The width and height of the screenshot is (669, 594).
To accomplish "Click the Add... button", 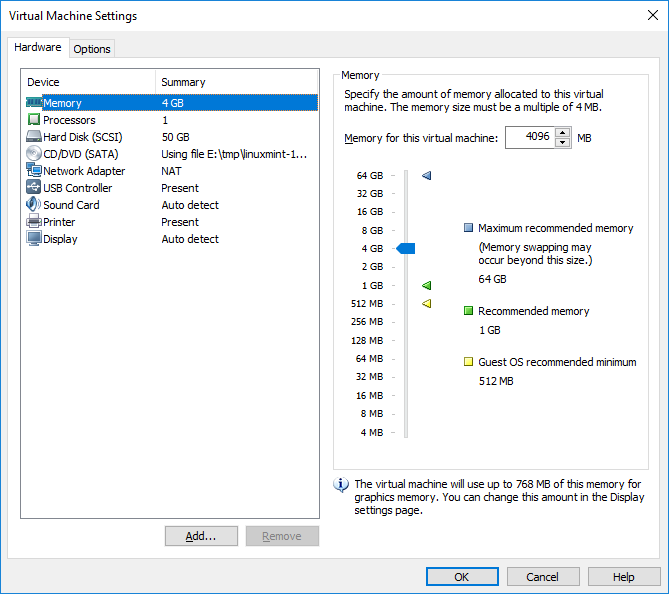I will pyautogui.click(x=201, y=536).
